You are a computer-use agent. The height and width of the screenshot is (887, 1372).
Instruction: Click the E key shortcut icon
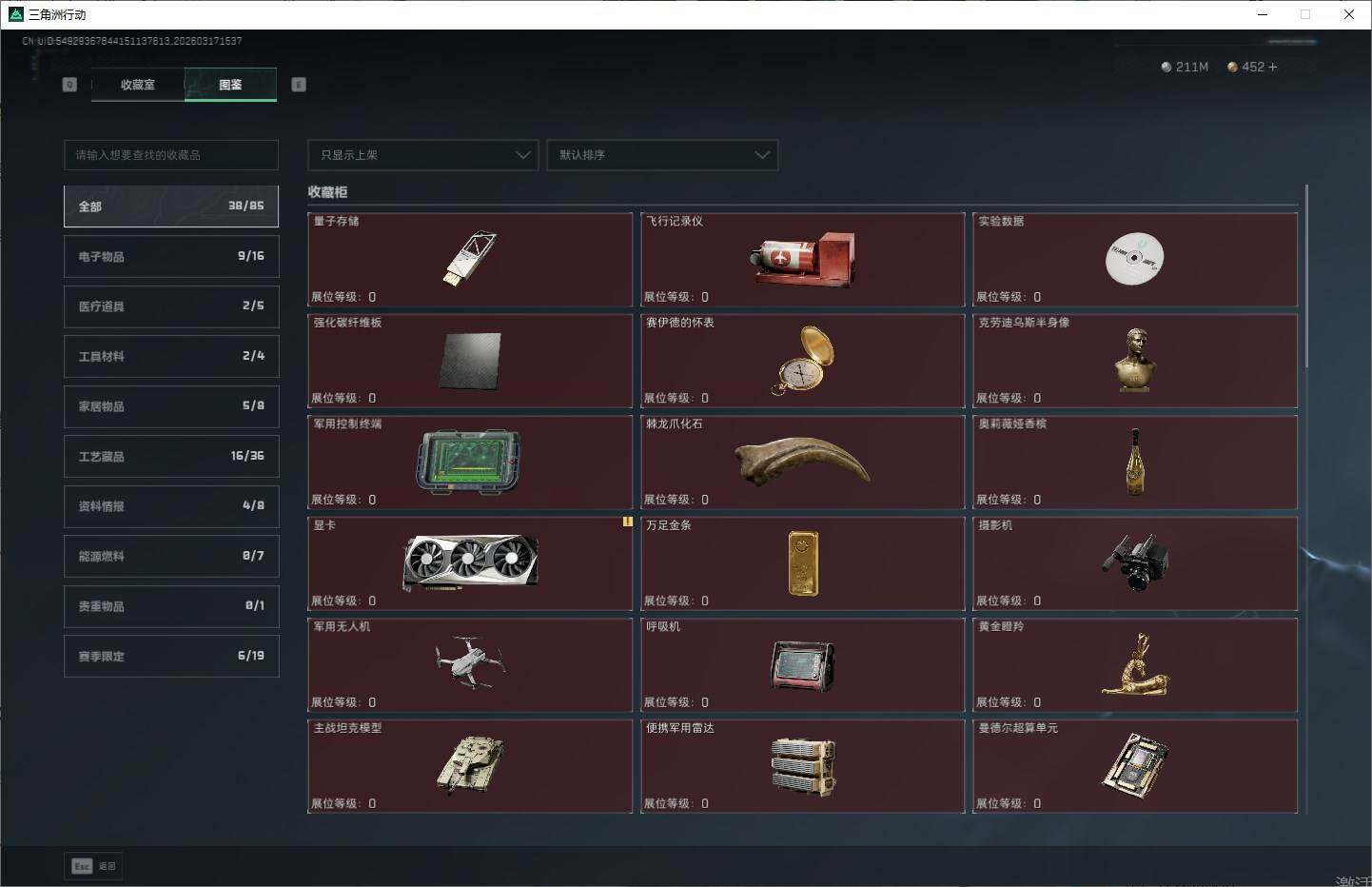pos(299,85)
